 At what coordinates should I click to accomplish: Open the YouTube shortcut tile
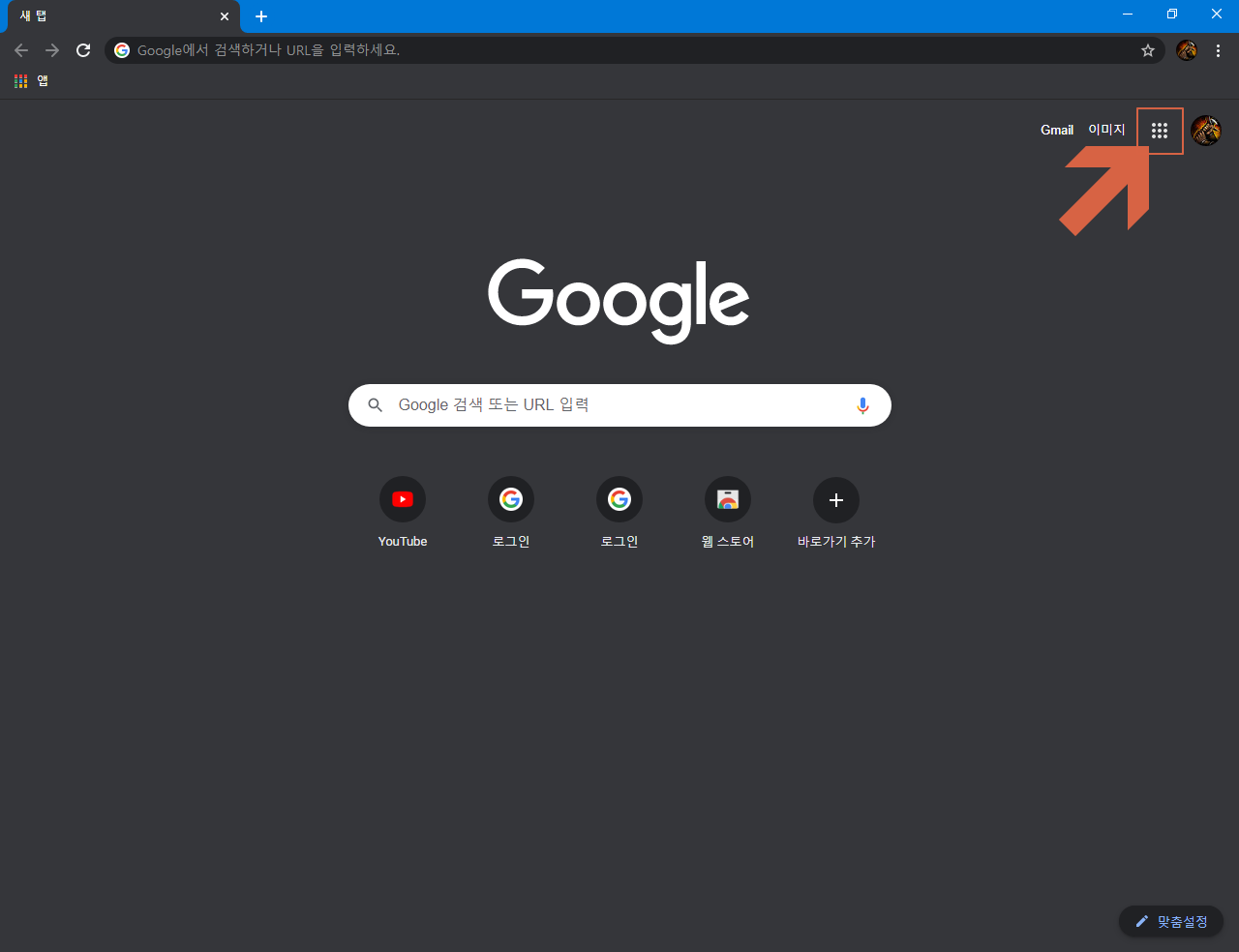click(x=403, y=514)
